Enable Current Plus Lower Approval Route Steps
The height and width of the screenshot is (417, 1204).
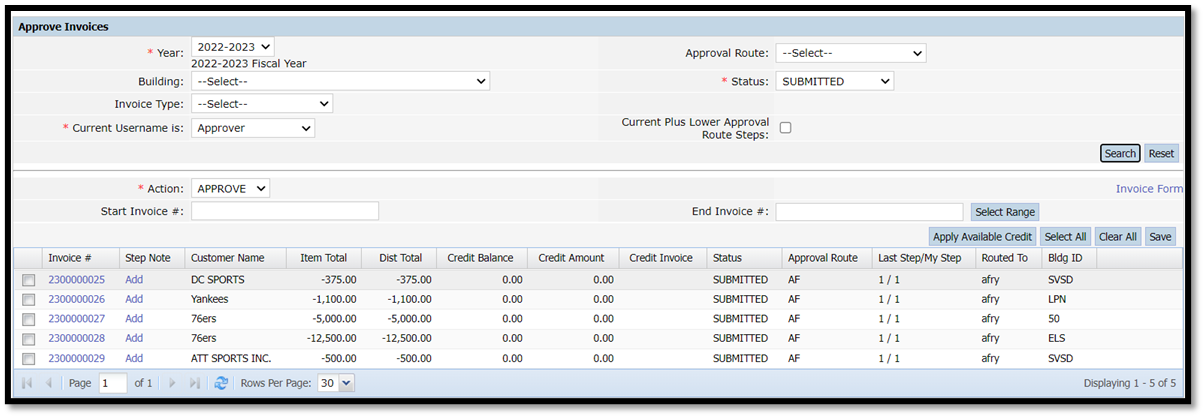click(785, 128)
